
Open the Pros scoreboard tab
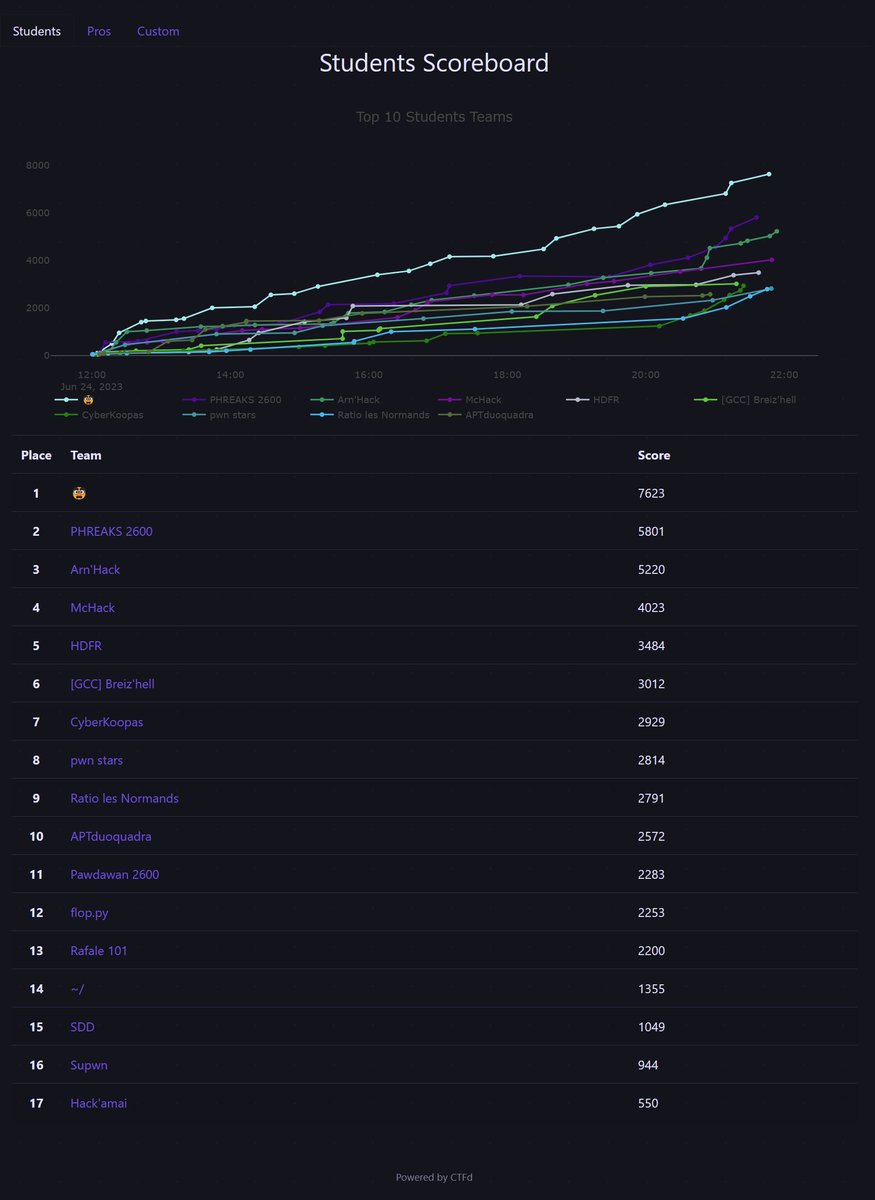99,31
